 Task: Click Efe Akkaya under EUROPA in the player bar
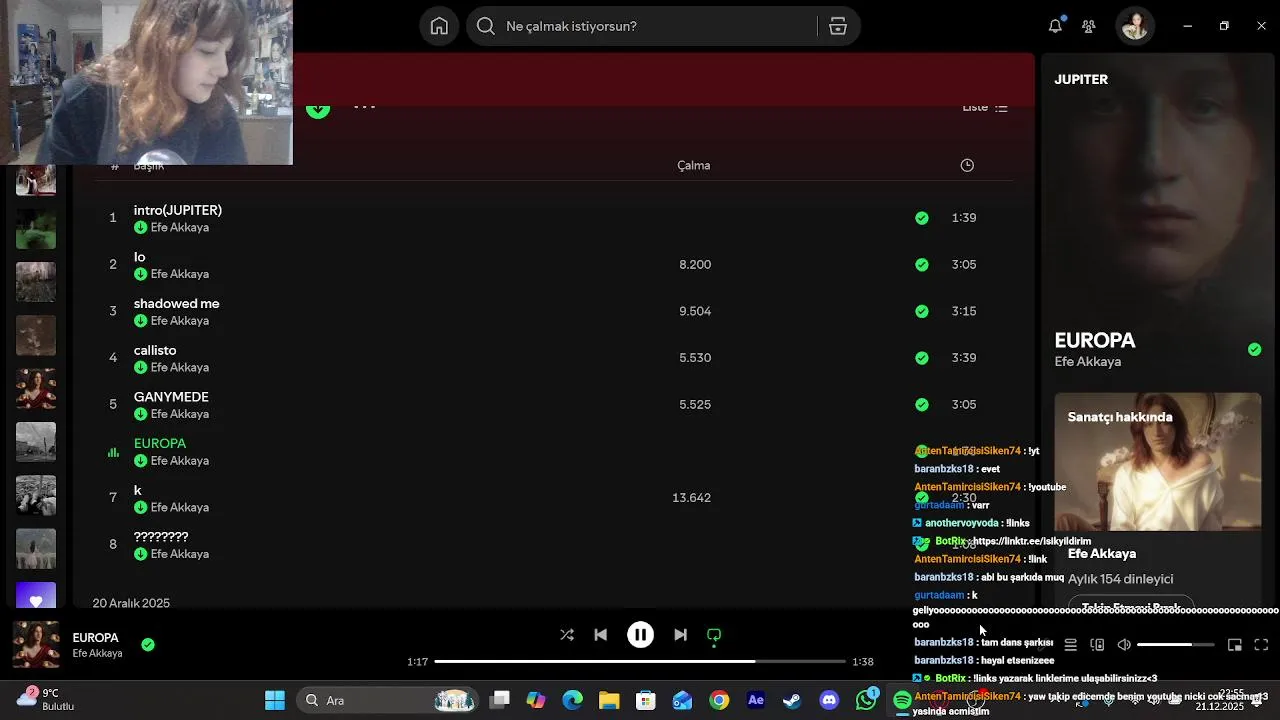click(97, 653)
